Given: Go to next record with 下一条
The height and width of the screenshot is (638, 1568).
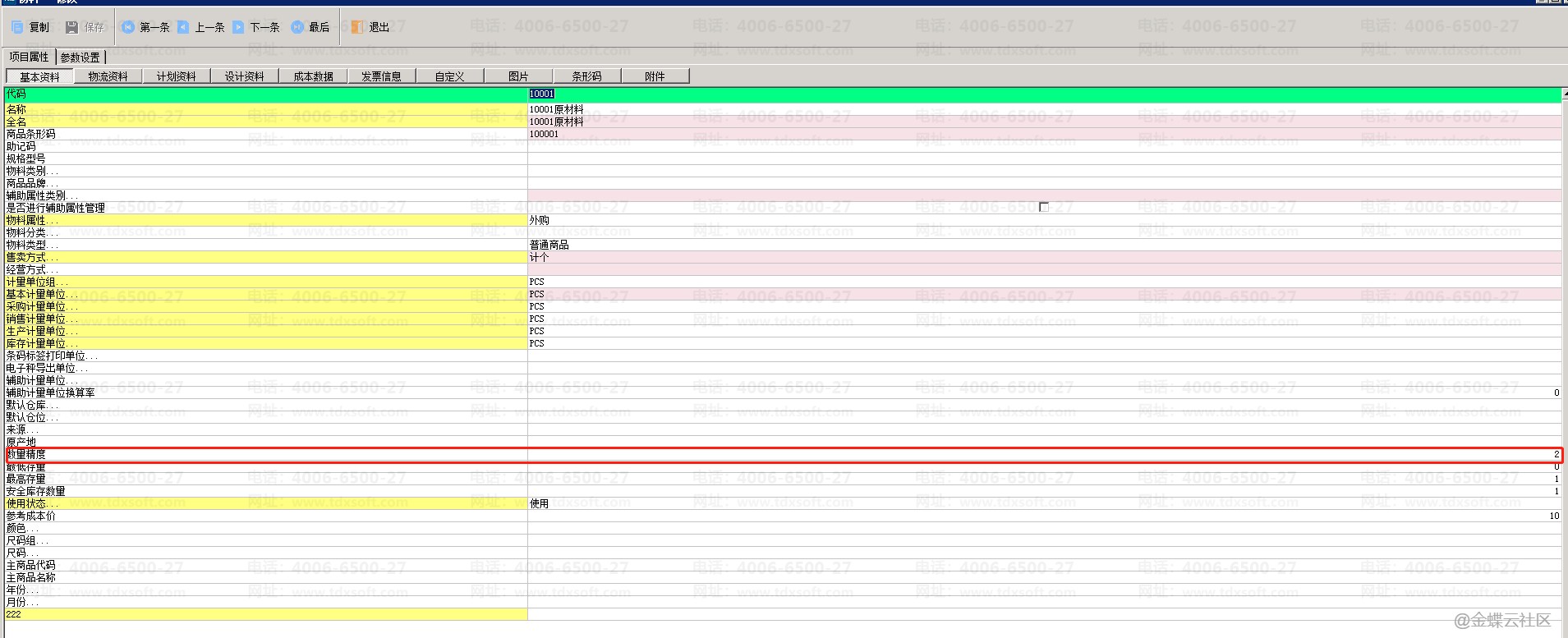Looking at the screenshot, I should [x=256, y=27].
